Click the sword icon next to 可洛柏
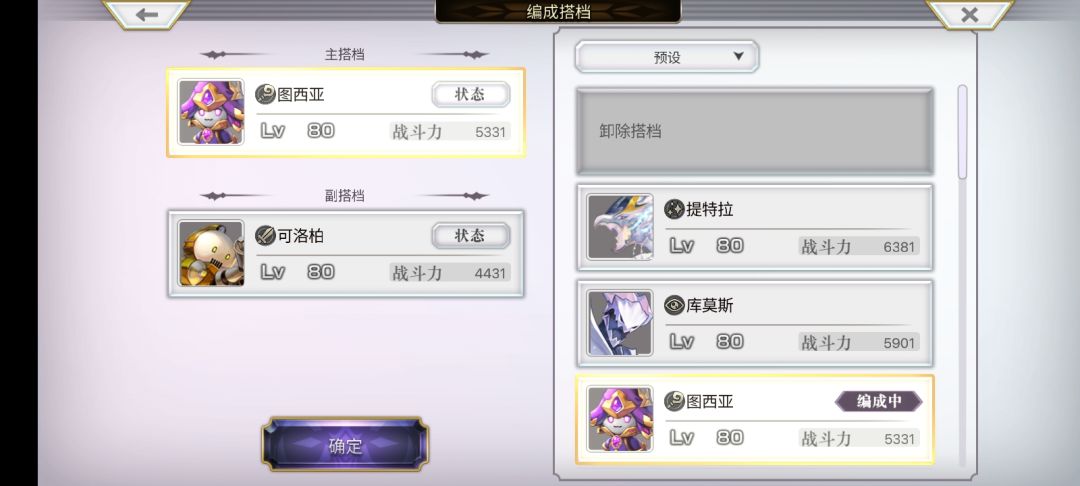1080x486 pixels. point(265,235)
